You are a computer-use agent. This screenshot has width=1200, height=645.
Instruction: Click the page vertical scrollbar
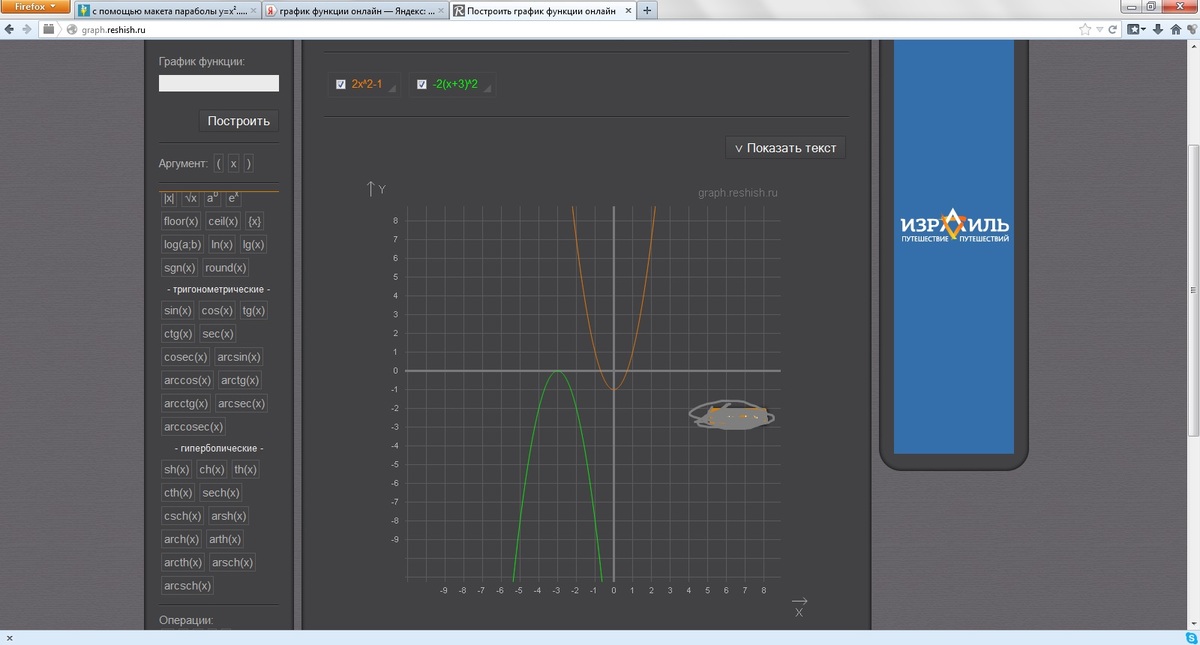[x=1194, y=290]
